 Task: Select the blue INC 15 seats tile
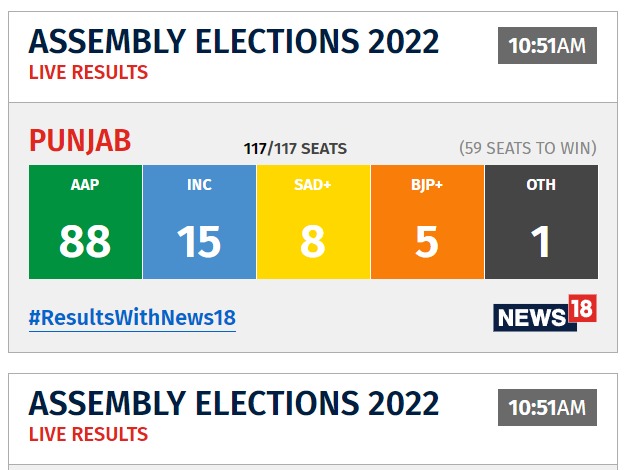199,222
